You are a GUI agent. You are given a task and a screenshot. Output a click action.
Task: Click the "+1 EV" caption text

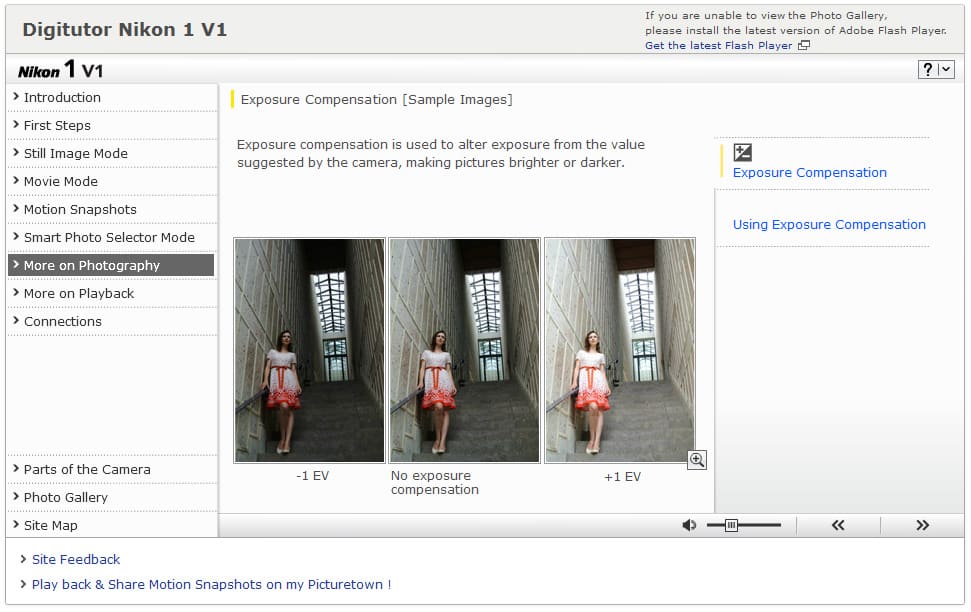(x=622, y=477)
